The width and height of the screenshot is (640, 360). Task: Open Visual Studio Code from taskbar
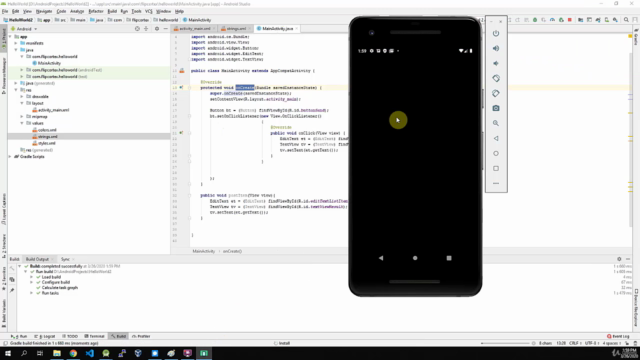click(x=89, y=353)
